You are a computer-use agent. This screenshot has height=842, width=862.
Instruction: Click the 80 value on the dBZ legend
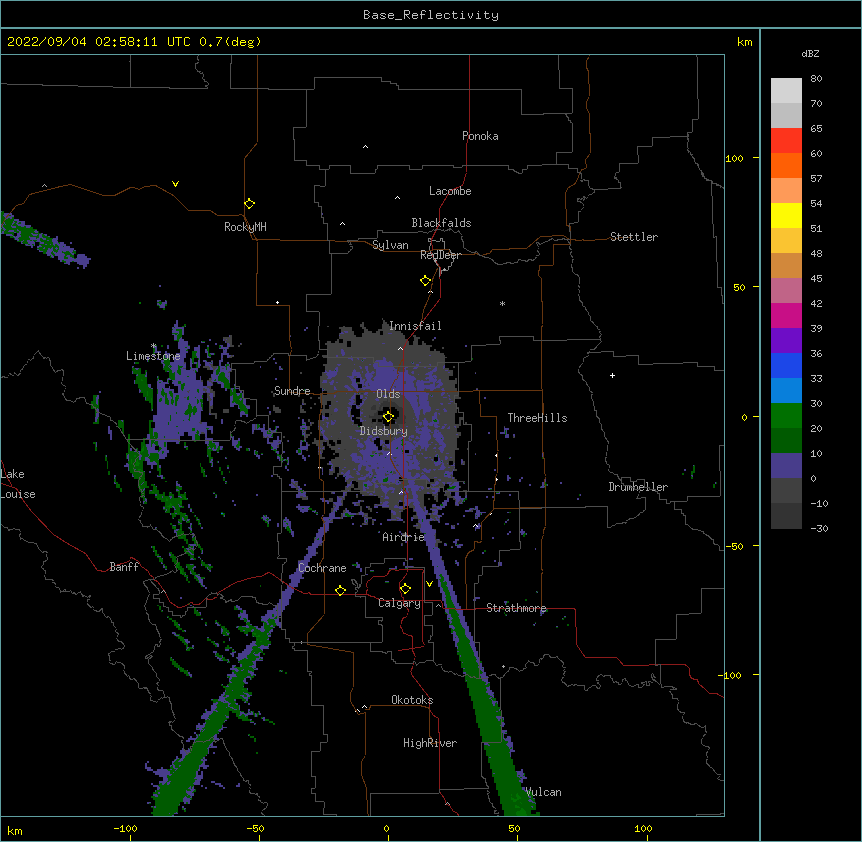tap(816, 79)
